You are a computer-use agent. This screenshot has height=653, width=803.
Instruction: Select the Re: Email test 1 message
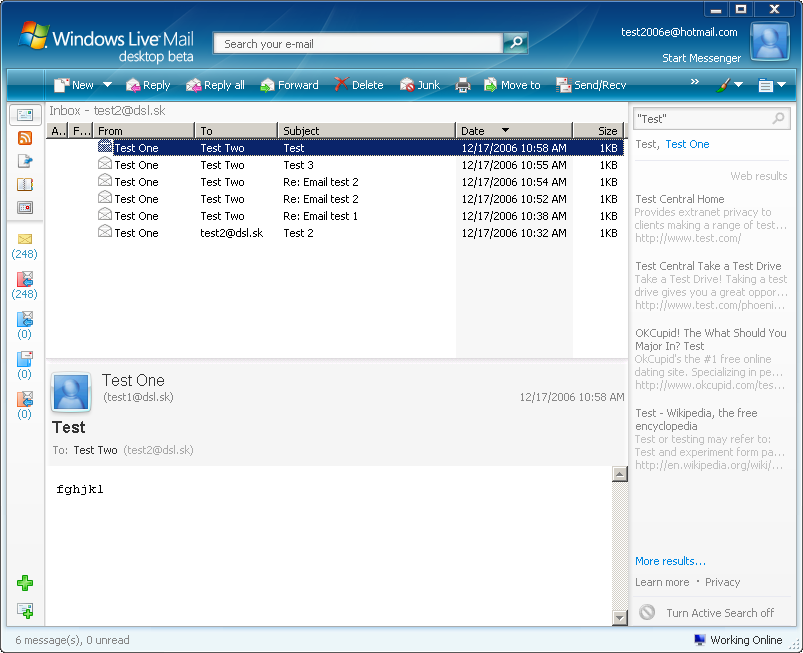pos(335,216)
